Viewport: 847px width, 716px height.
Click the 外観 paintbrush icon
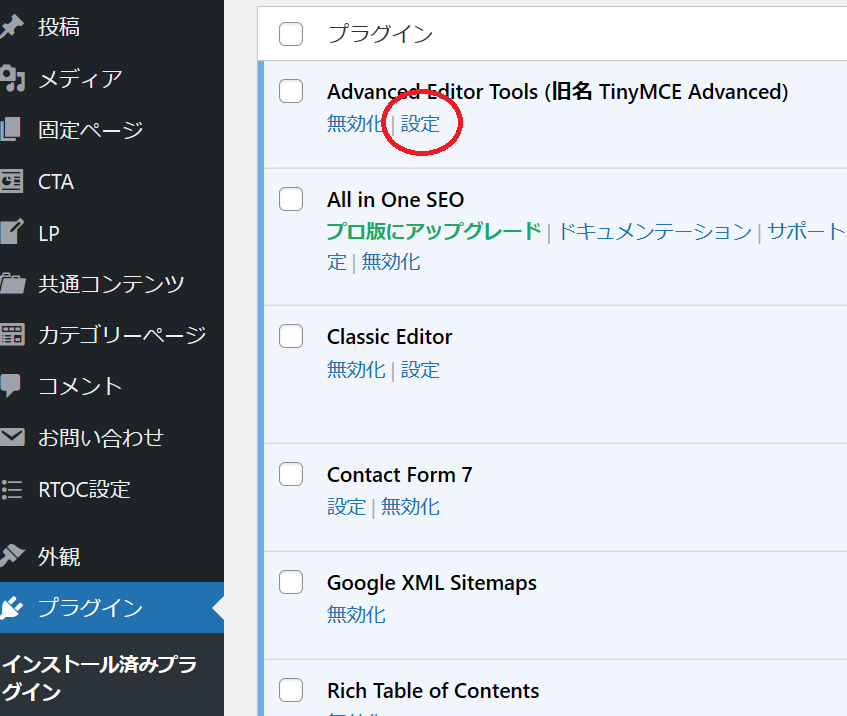(11, 556)
